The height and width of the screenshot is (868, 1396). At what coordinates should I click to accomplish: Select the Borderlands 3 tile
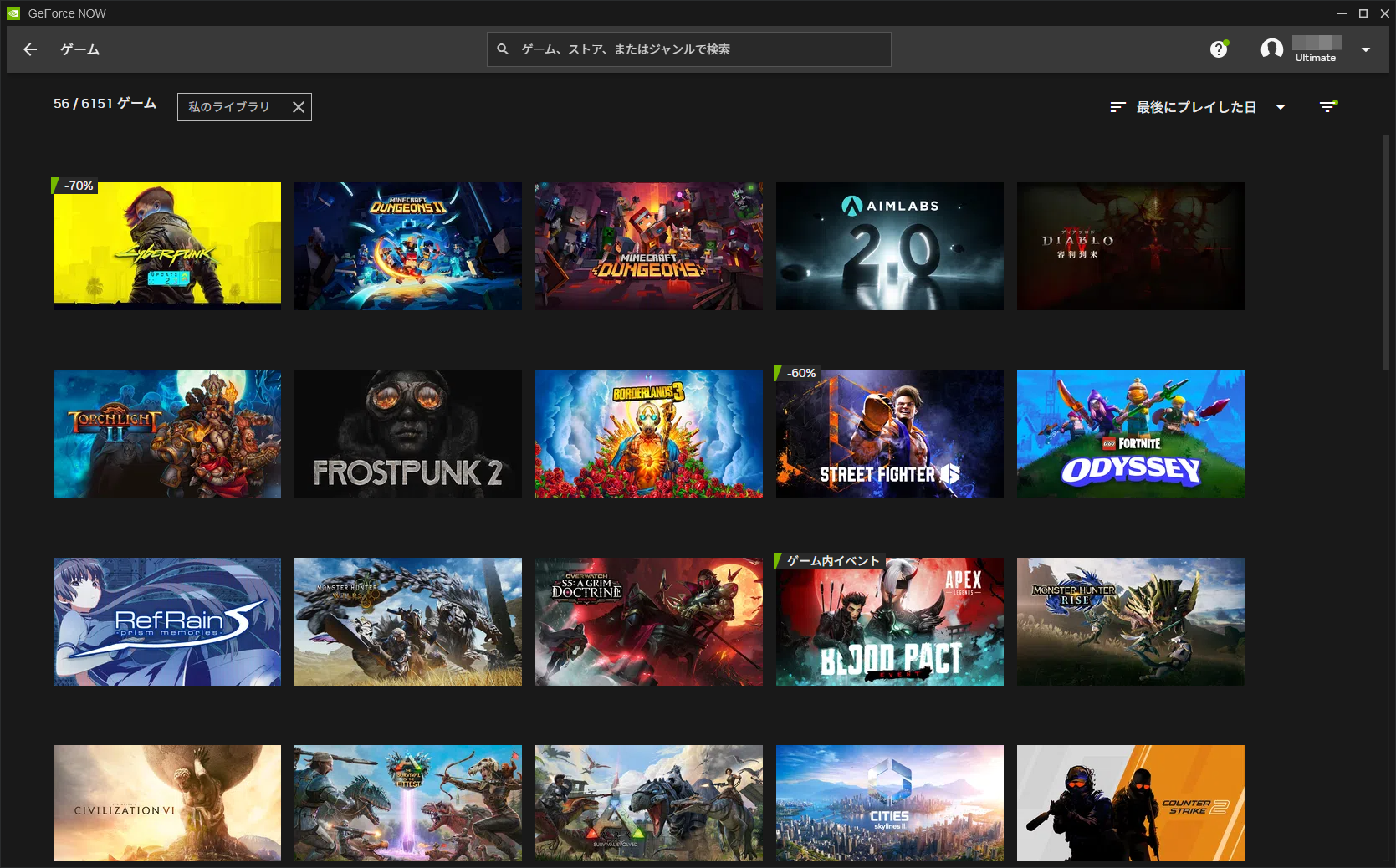[x=649, y=433]
